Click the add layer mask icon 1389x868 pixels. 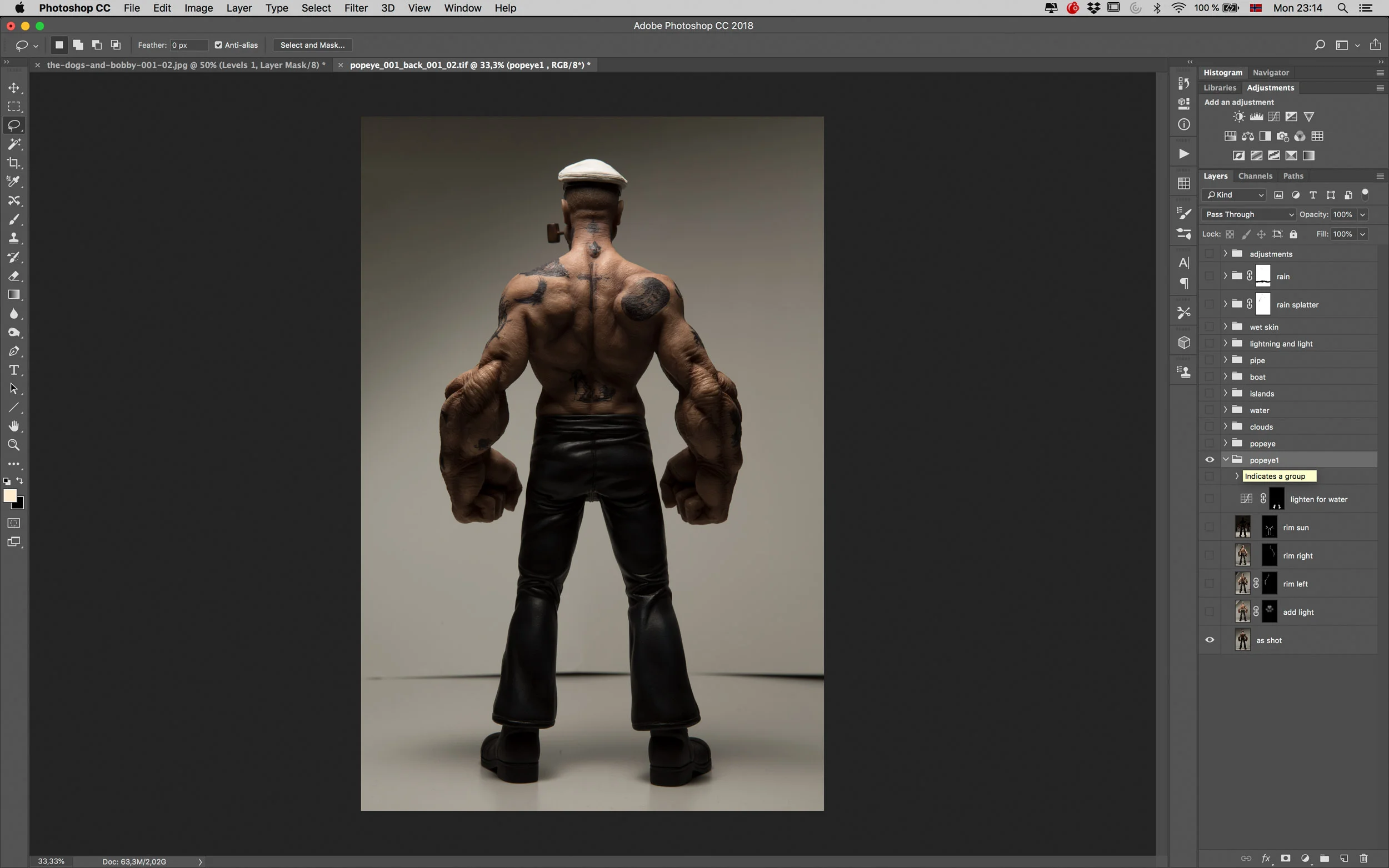pyautogui.click(x=1286, y=858)
